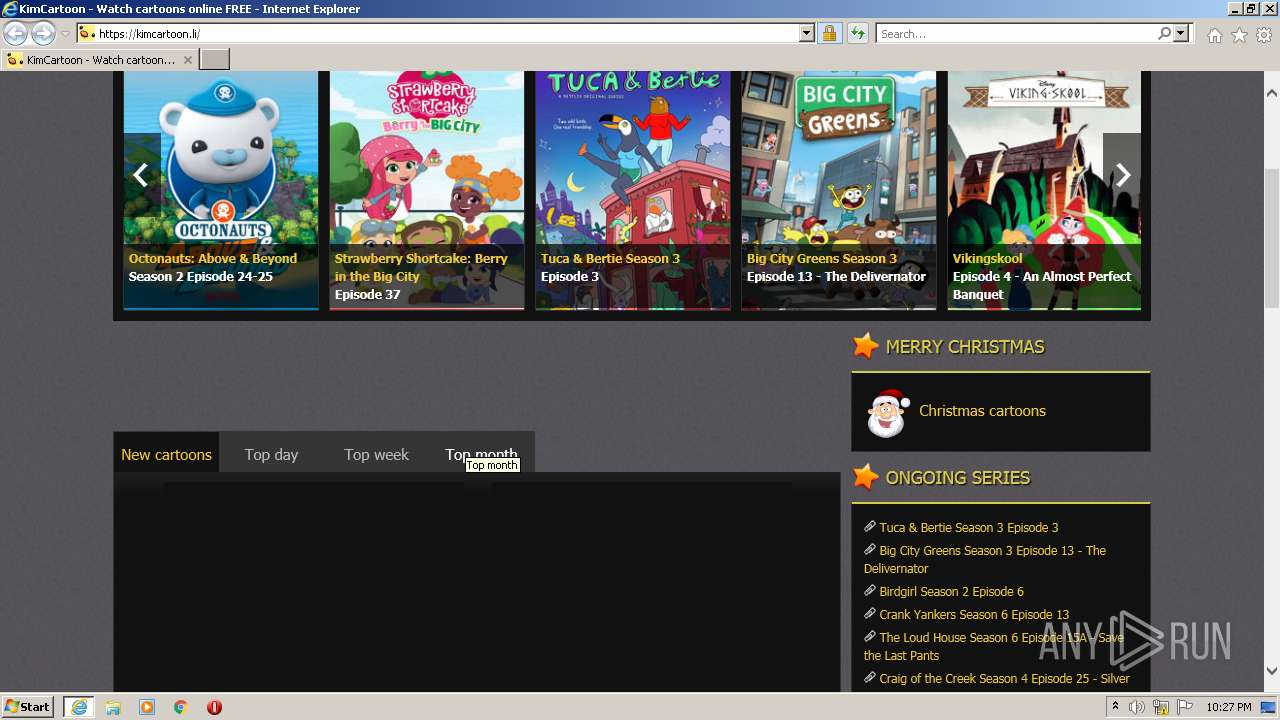The width and height of the screenshot is (1280, 720).
Task: Click the browser Back arrow button
Action: point(16,34)
